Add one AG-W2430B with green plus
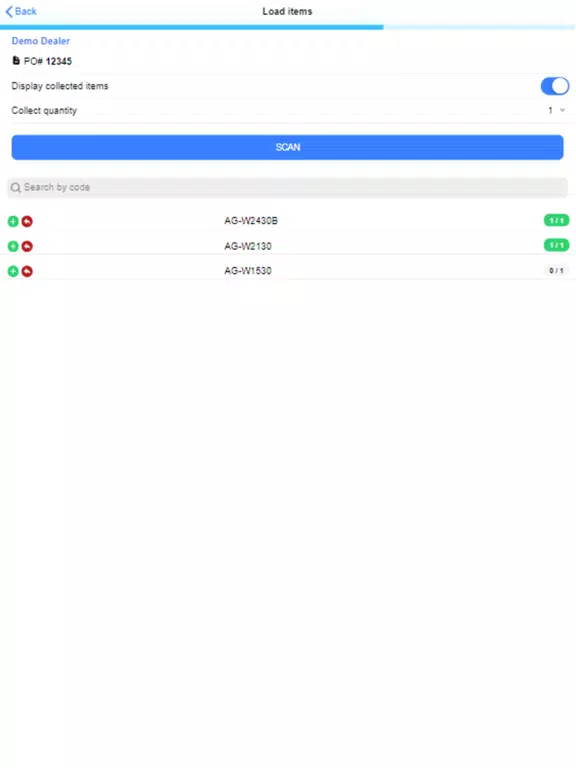576x768 pixels. 13,221
